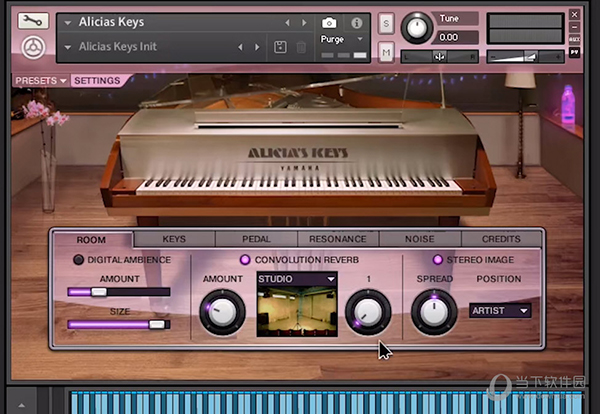Click the output volume slider in header
The image size is (600, 414).
(x=525, y=57)
